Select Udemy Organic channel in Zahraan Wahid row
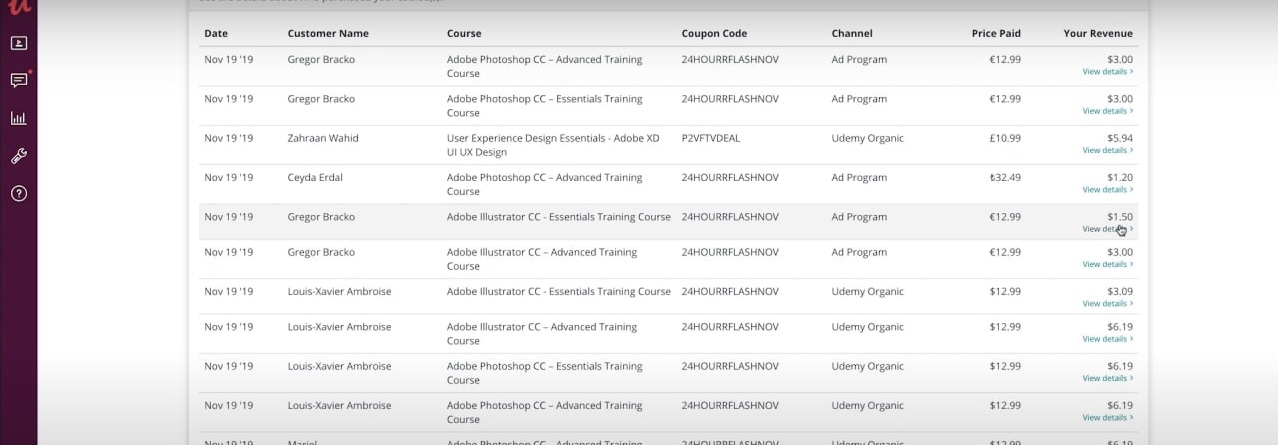Image resolution: width=1278 pixels, height=445 pixels. click(867, 138)
